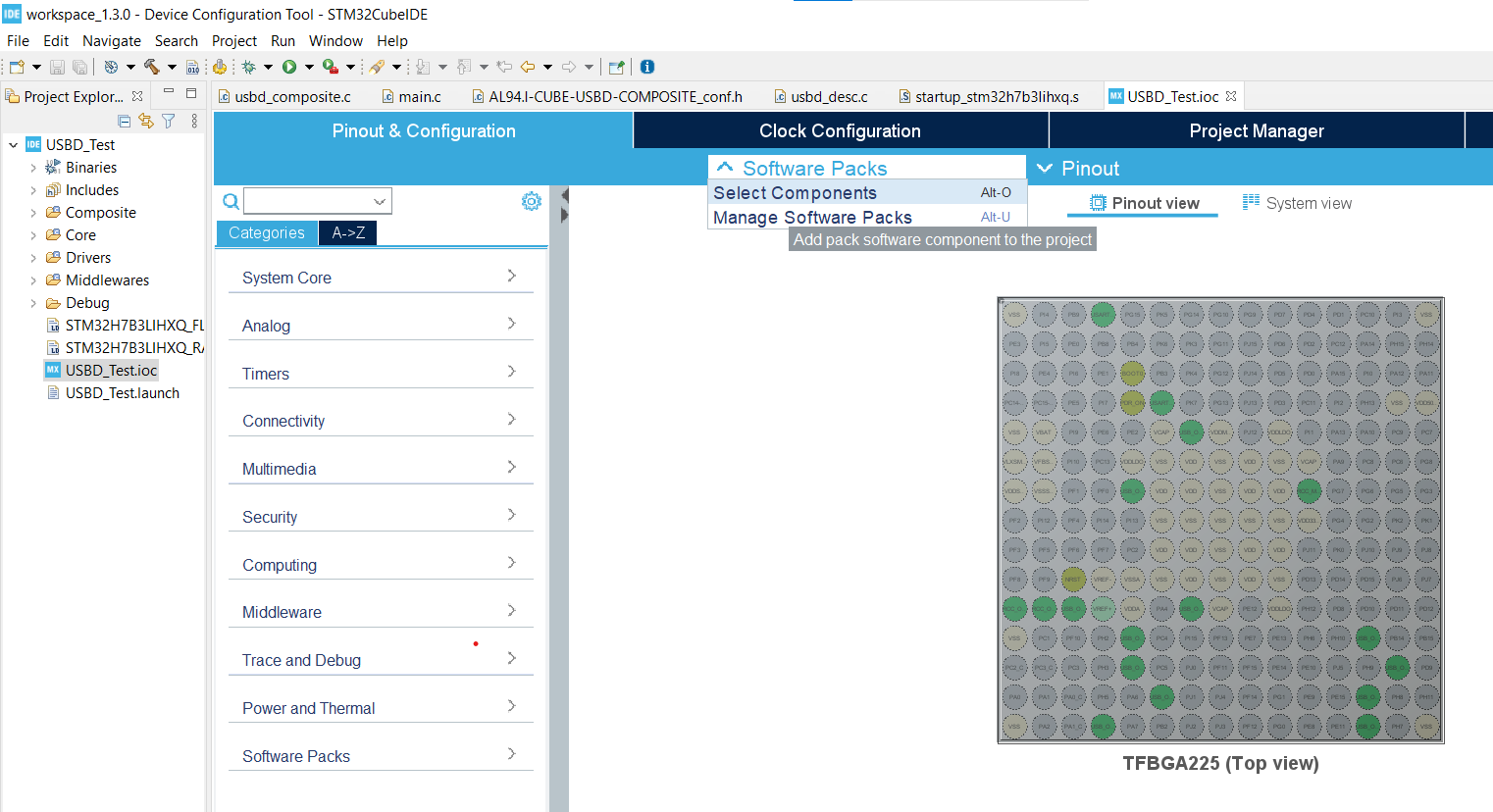Click the search magnifier icon
Viewport: 1493px width, 812px height.
coord(231,201)
